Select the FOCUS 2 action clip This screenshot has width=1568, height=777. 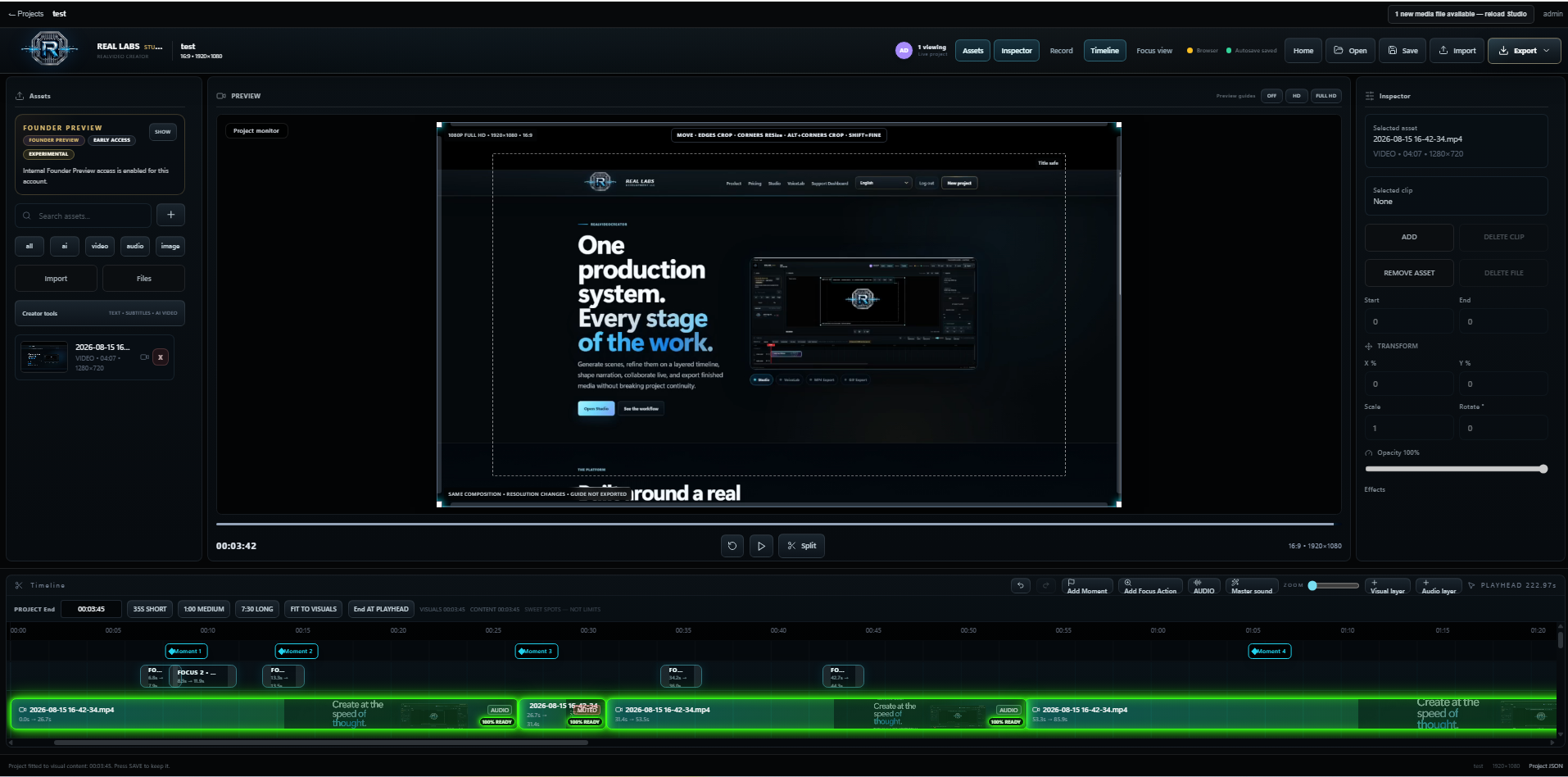[x=203, y=676]
